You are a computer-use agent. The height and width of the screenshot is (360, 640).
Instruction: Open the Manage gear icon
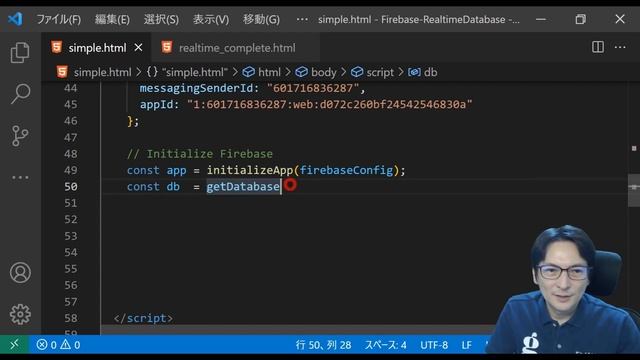click(x=20, y=314)
